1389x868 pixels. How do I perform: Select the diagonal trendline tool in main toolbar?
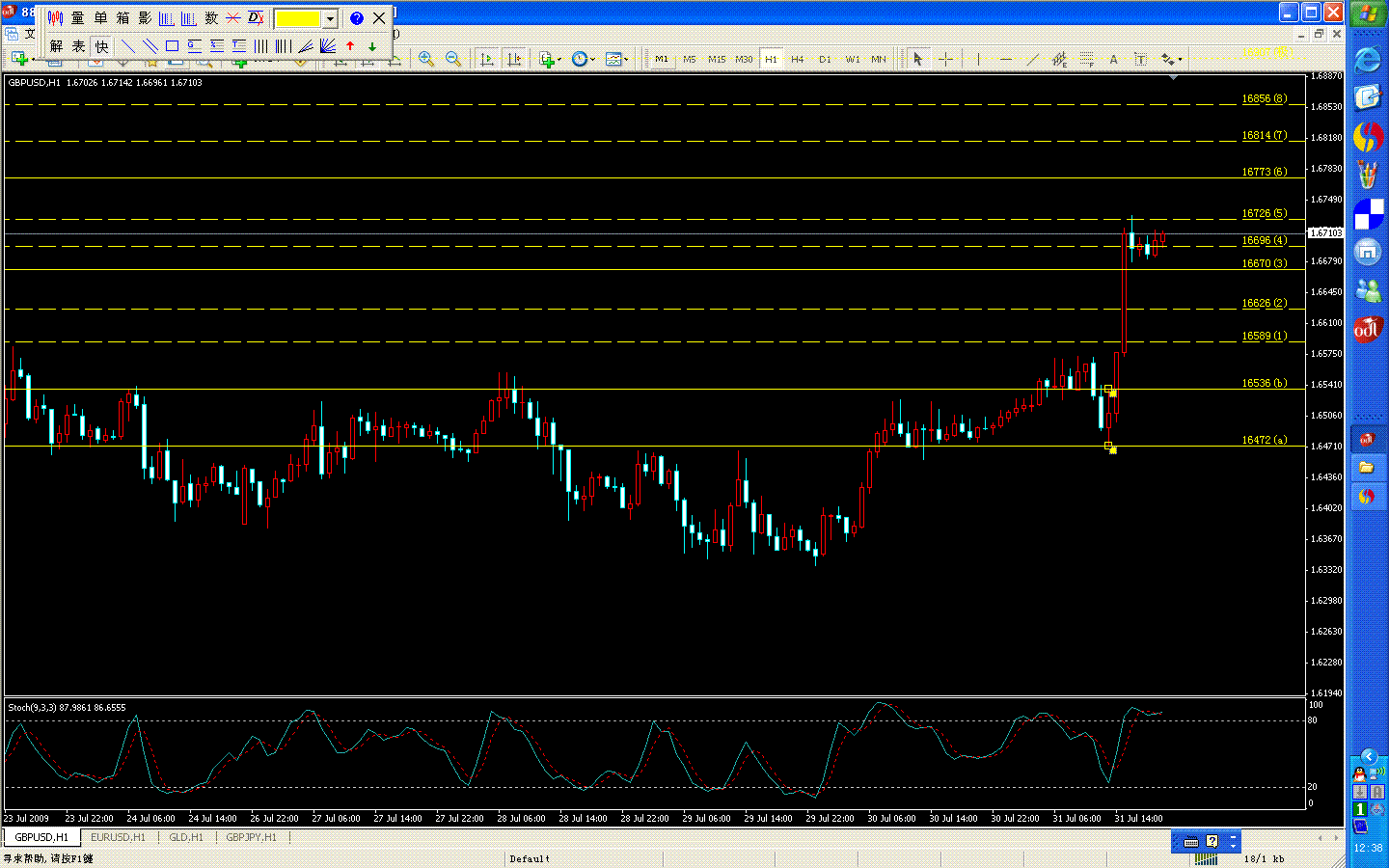pos(1032,59)
